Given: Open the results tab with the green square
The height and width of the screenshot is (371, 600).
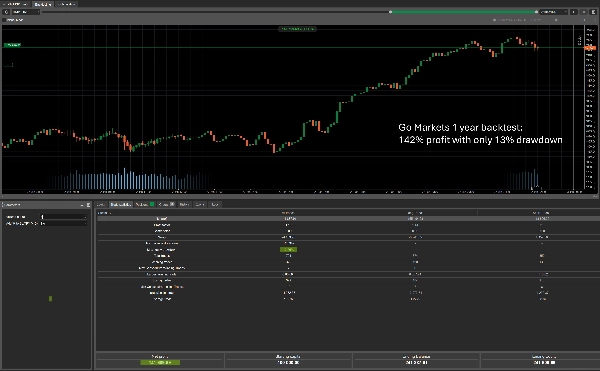Looking at the screenshot, I should (145, 205).
